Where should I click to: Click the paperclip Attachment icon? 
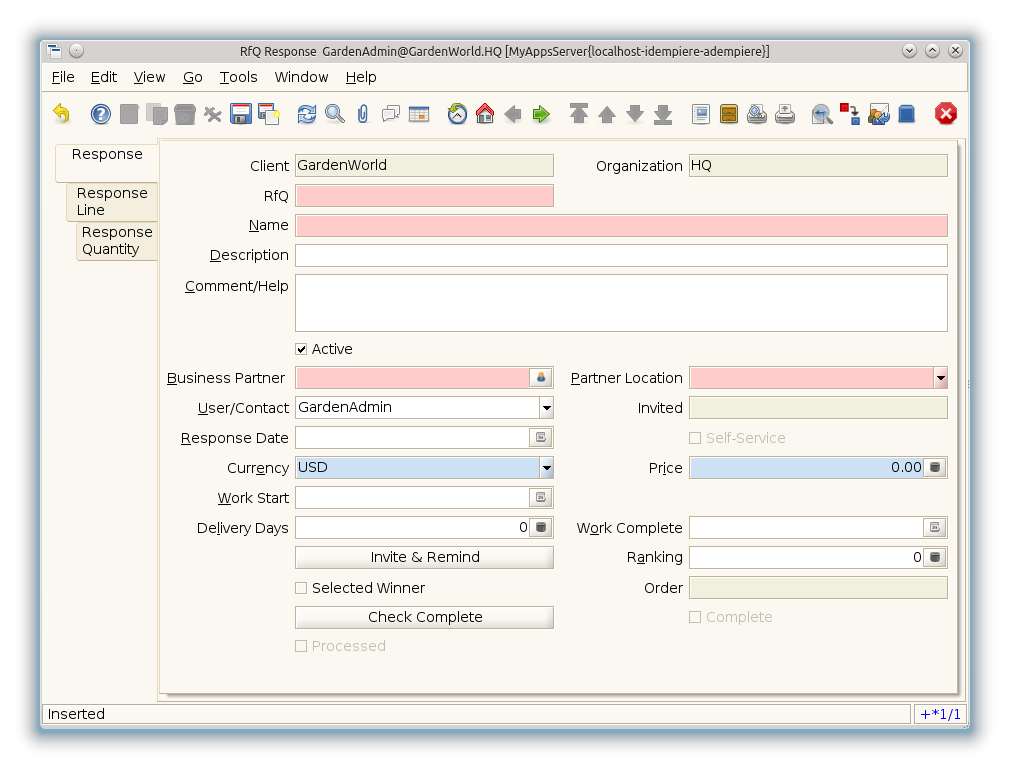(x=363, y=114)
